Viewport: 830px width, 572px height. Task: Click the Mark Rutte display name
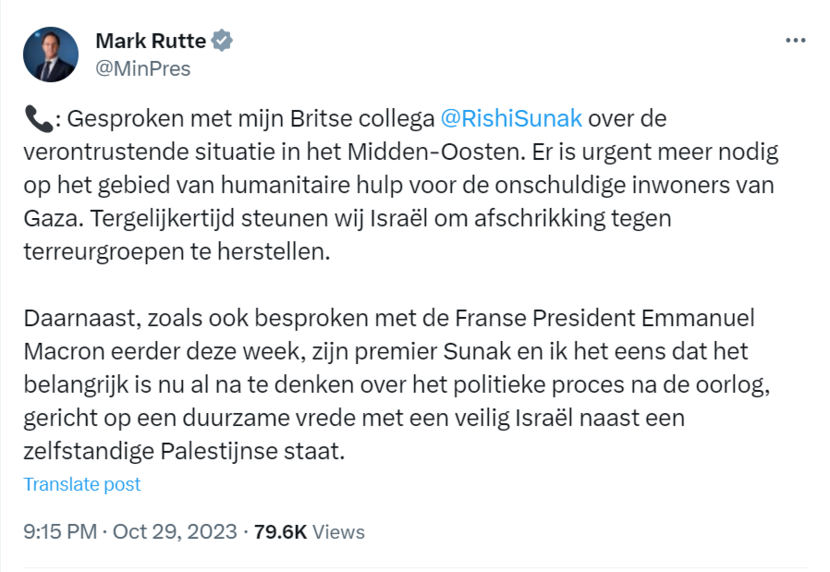tap(150, 41)
